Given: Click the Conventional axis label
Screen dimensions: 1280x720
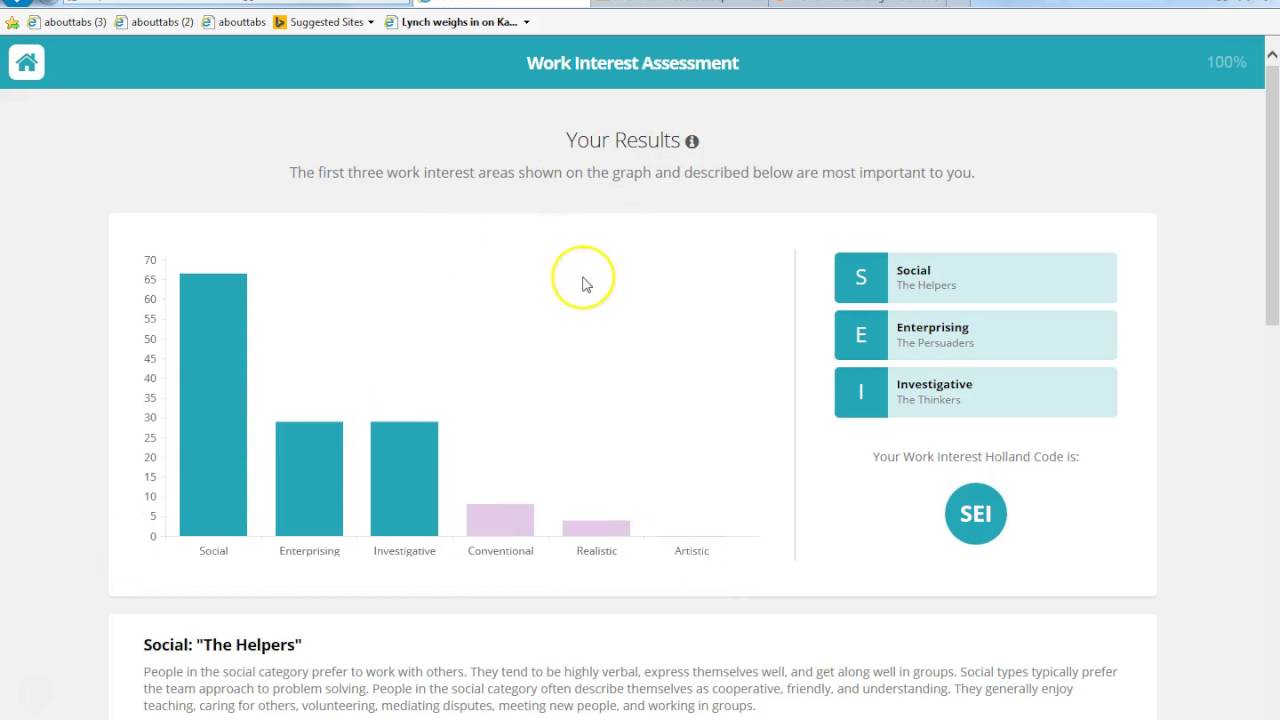Looking at the screenshot, I should pyautogui.click(x=500, y=551).
